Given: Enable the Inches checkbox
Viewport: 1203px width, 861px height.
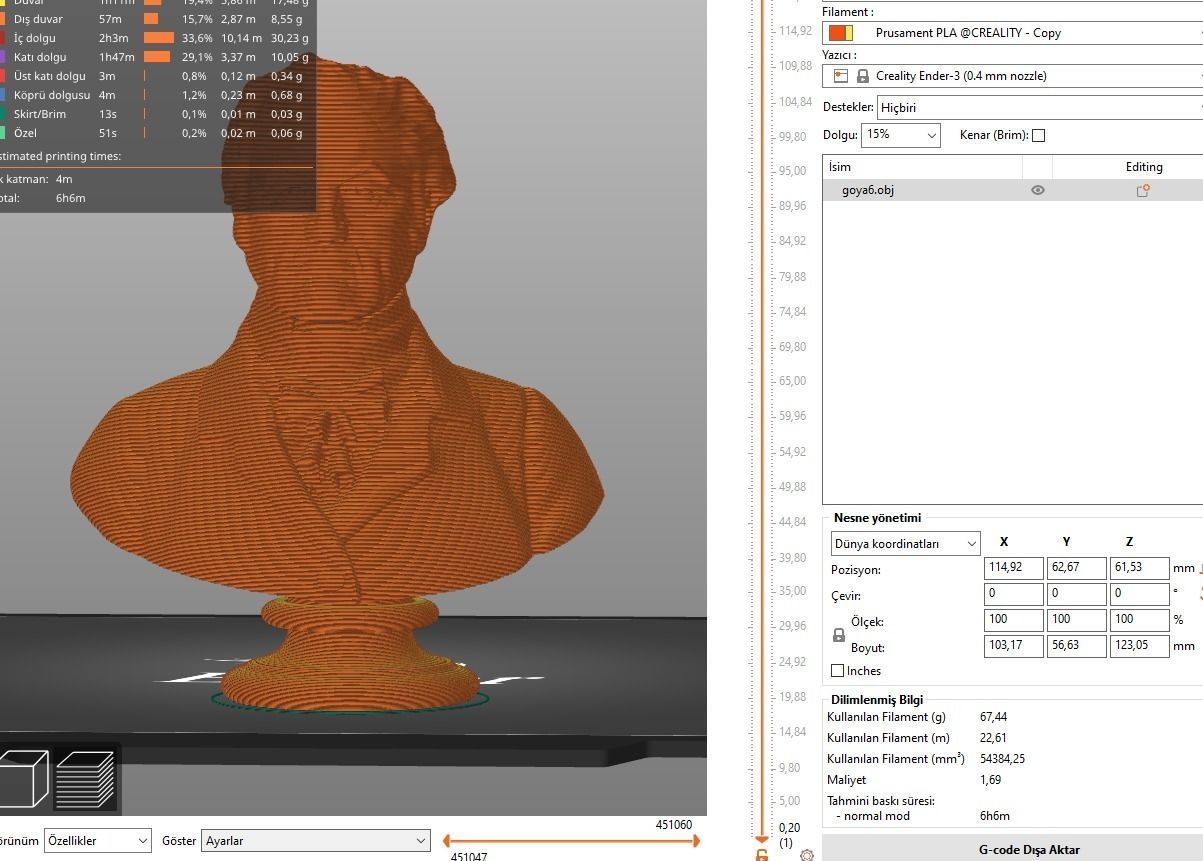Looking at the screenshot, I should click(x=838, y=671).
